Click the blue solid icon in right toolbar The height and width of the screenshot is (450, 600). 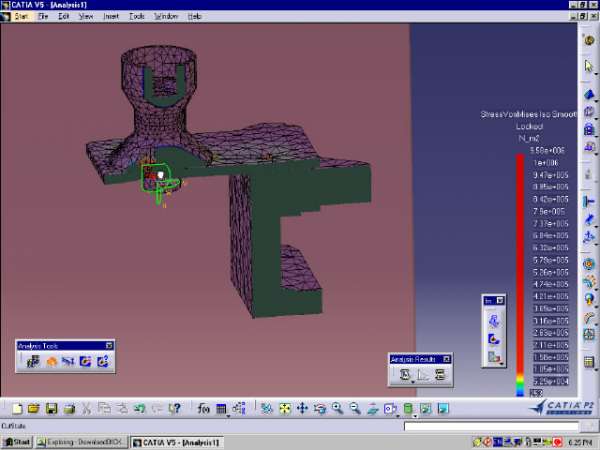click(x=589, y=94)
